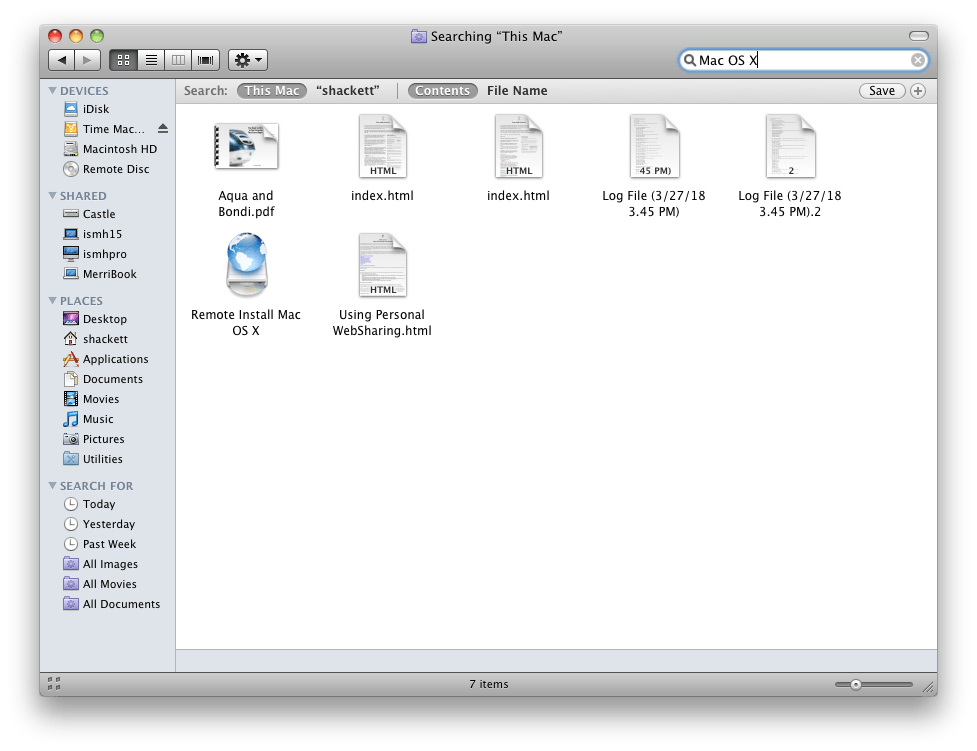
Task: Select the second index.html file, next to Log File (3/27/18 3.45 PM)
Action: point(518,147)
